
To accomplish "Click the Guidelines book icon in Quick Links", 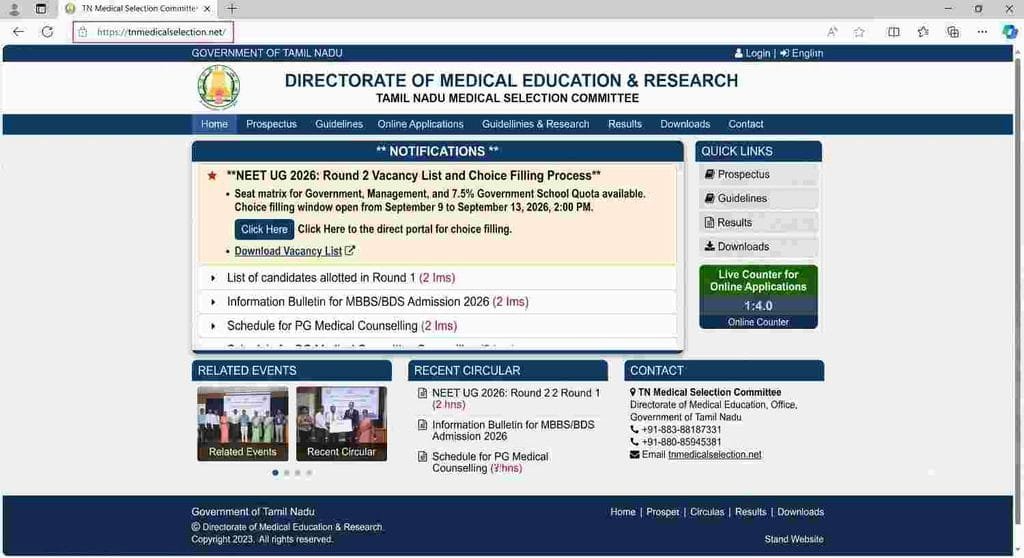I will tap(709, 198).
